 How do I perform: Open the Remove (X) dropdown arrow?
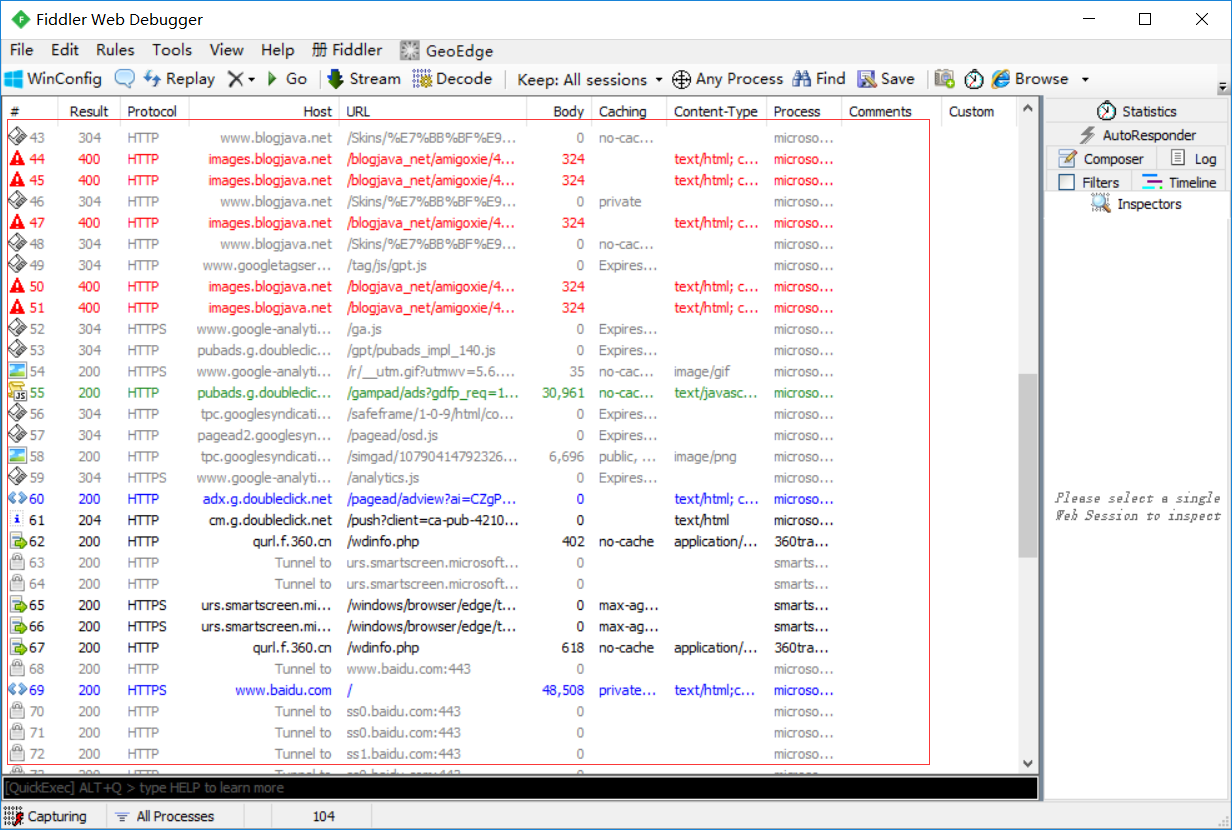click(252, 80)
